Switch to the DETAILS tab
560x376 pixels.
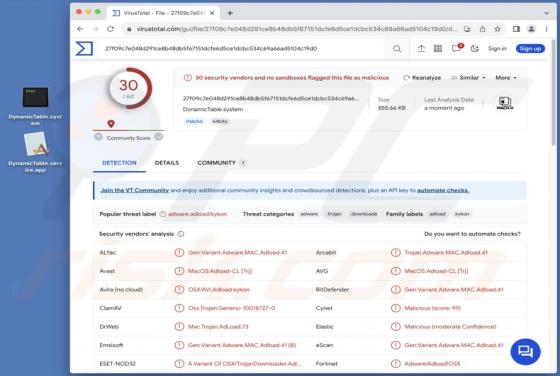[x=167, y=163]
